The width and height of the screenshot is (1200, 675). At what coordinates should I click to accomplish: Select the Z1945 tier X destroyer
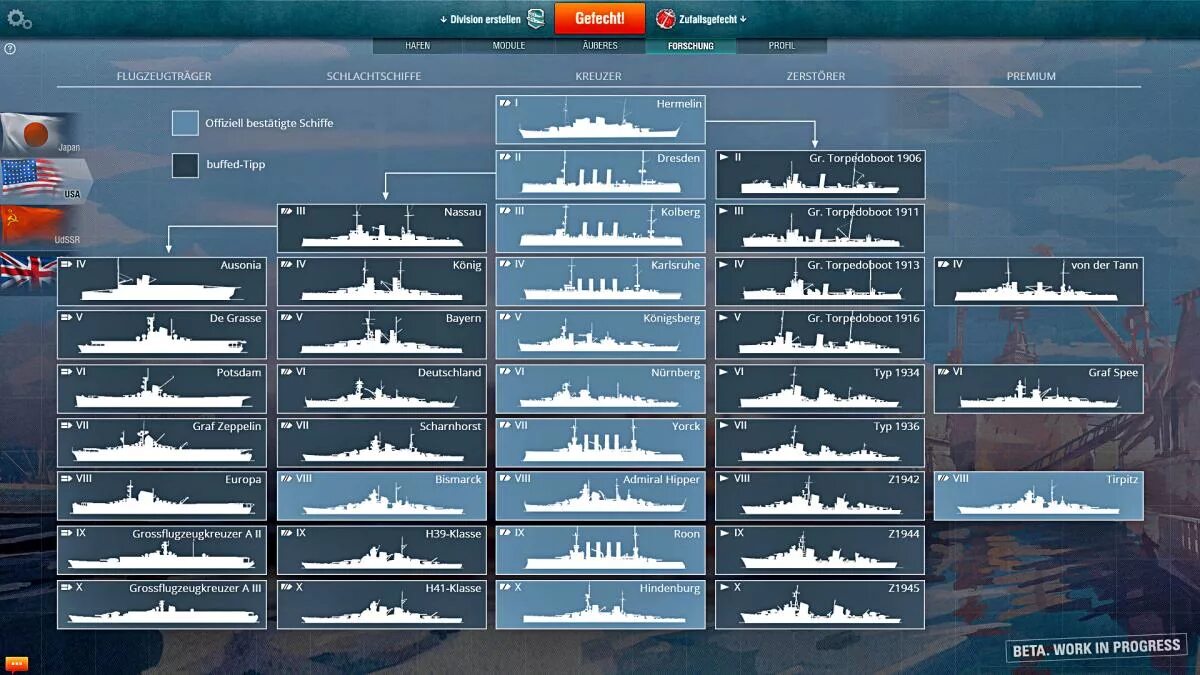coord(820,604)
